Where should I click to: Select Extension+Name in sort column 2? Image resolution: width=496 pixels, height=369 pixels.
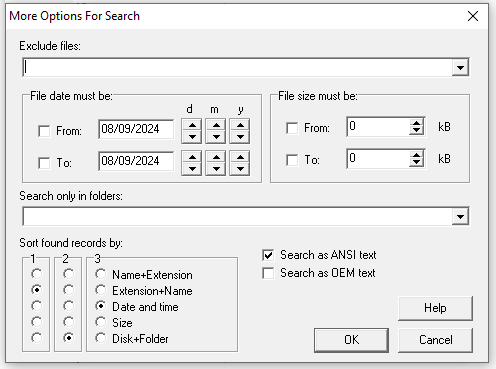(x=69, y=290)
